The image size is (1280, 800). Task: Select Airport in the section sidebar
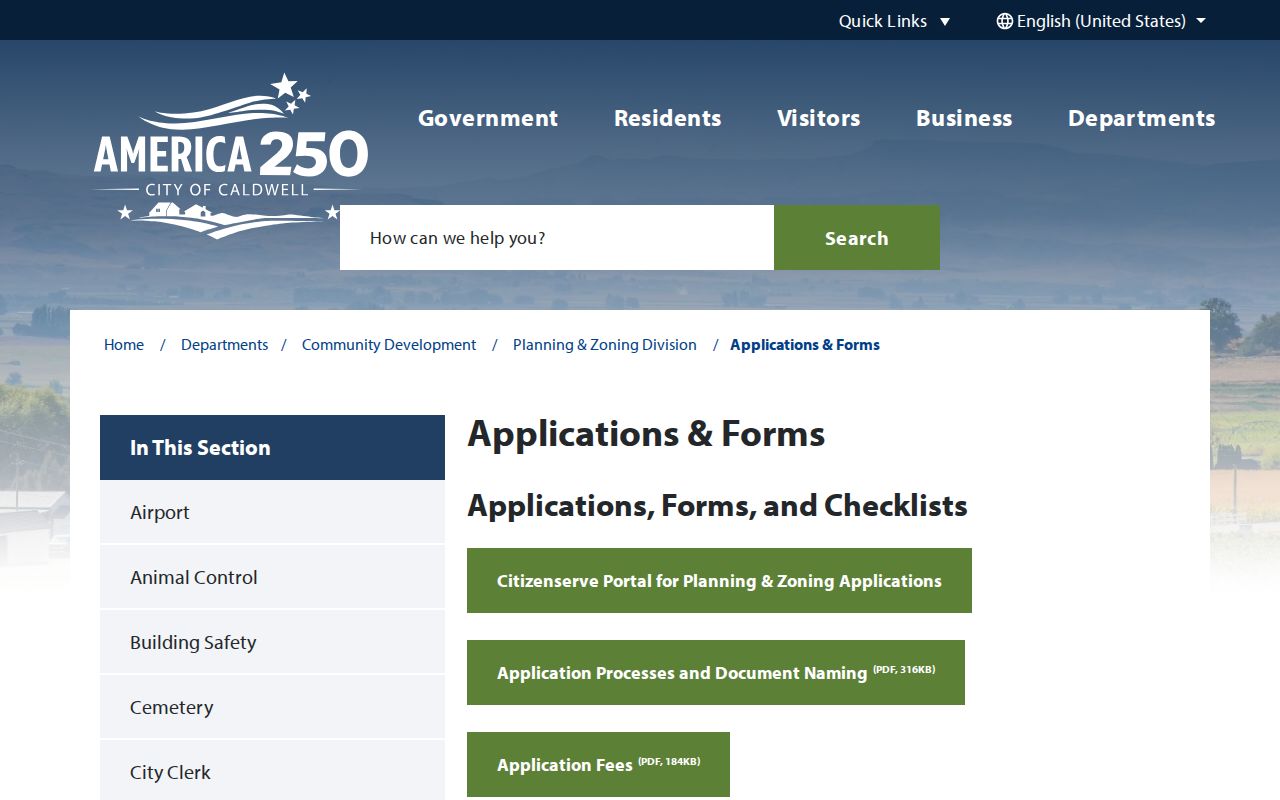tap(272, 512)
